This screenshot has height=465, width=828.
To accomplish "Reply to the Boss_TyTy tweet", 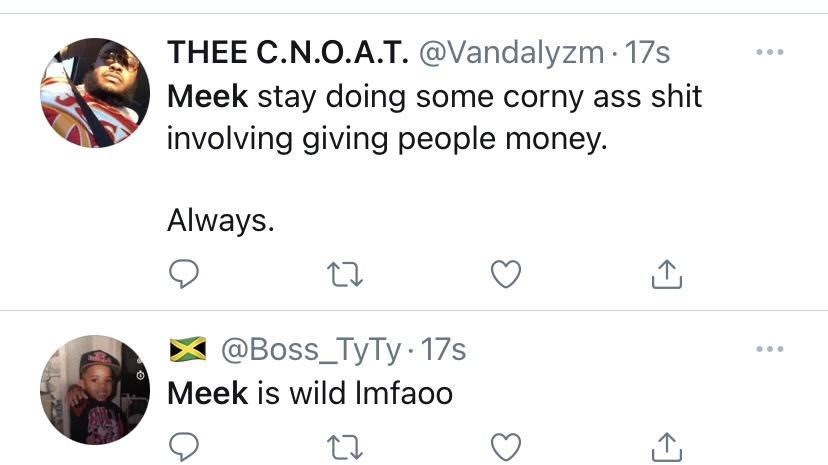I will coord(184,448).
